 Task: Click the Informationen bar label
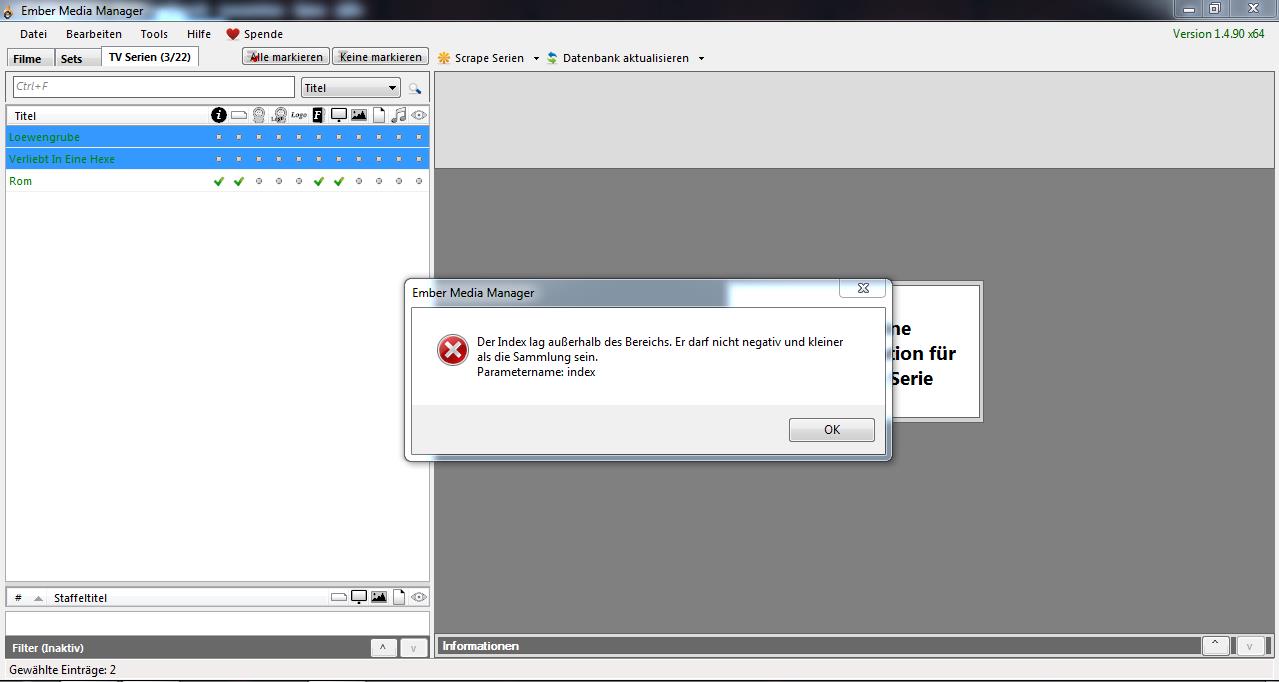[x=481, y=646]
